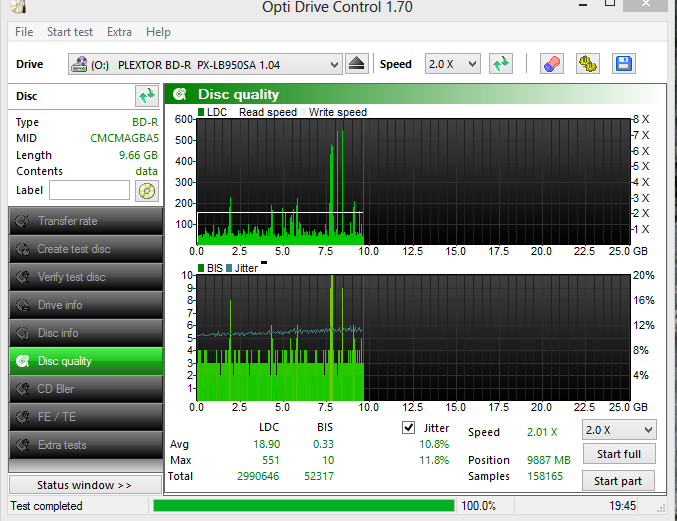Click into the disc Label input field

(89, 190)
